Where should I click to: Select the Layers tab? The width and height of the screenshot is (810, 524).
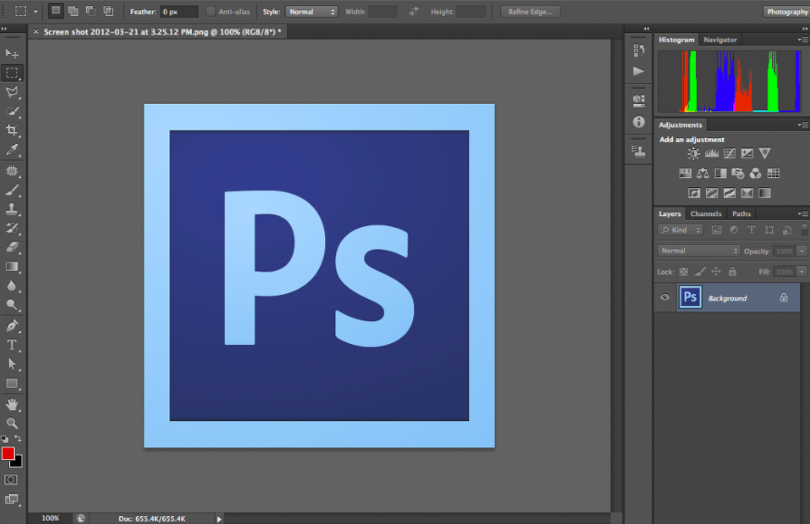669,214
